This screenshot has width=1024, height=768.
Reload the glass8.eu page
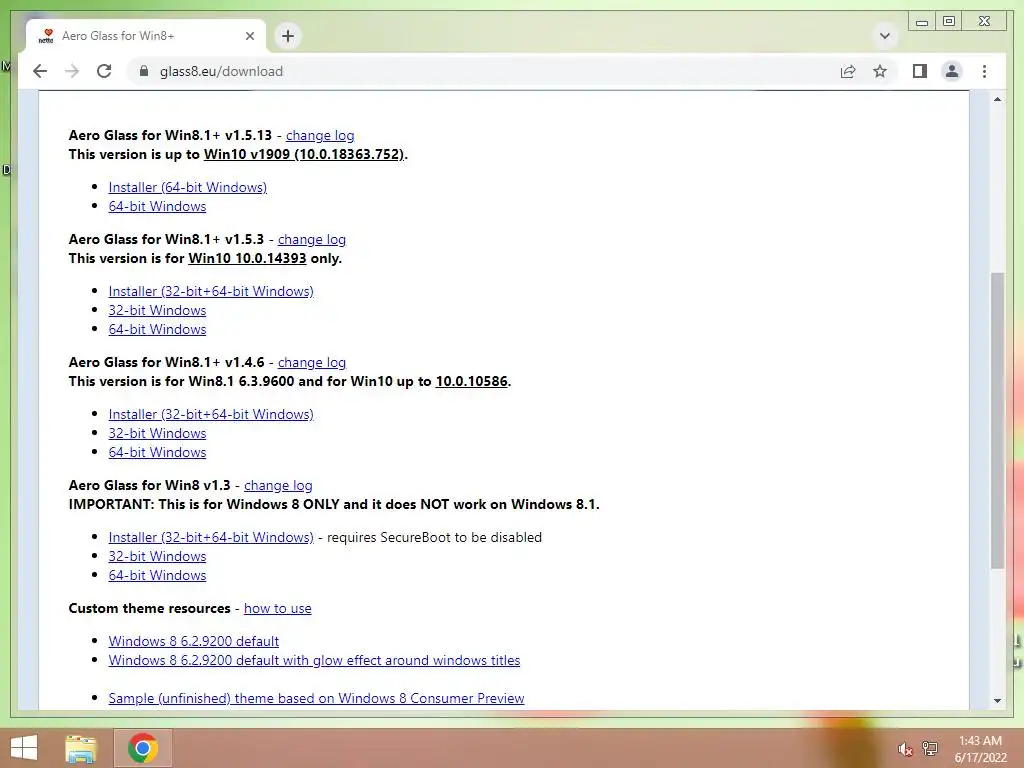(x=104, y=71)
